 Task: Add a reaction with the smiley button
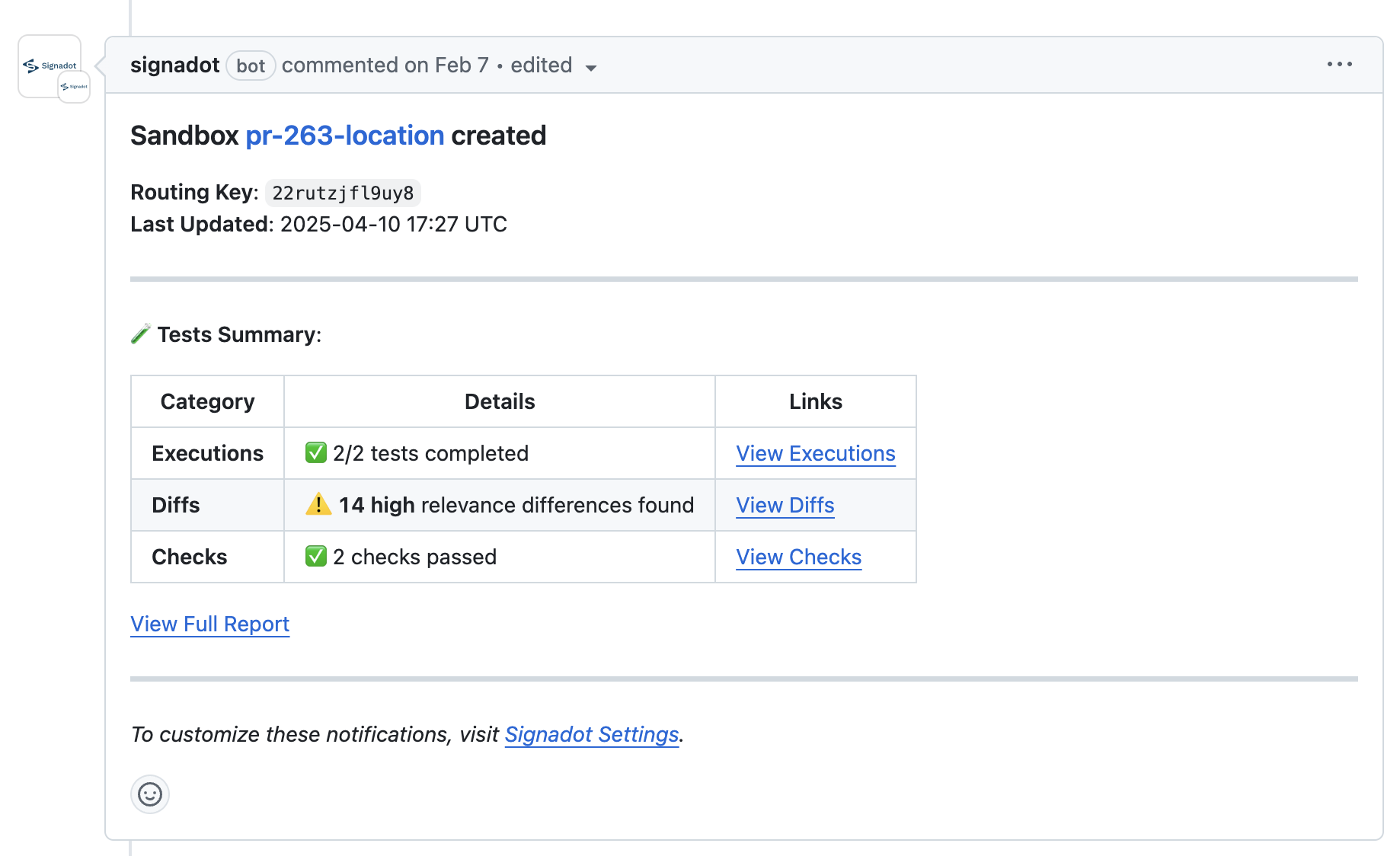point(150,794)
